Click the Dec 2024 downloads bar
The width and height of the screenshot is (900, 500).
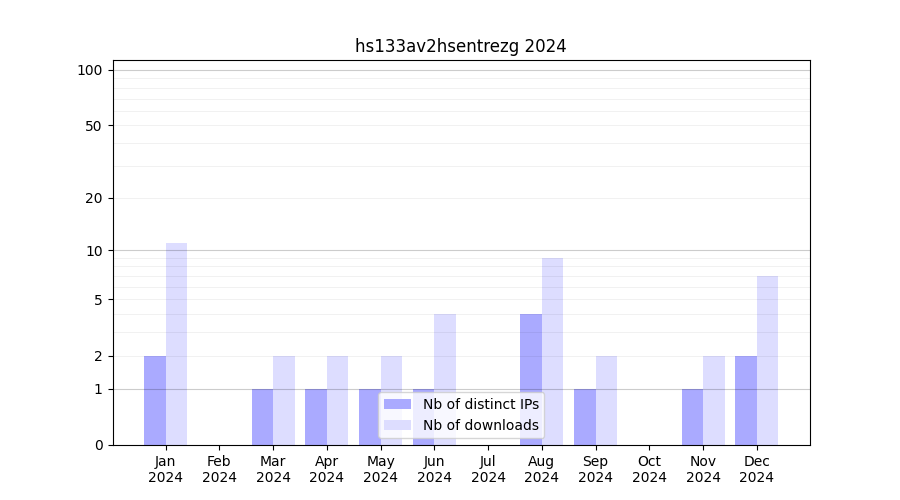767,360
